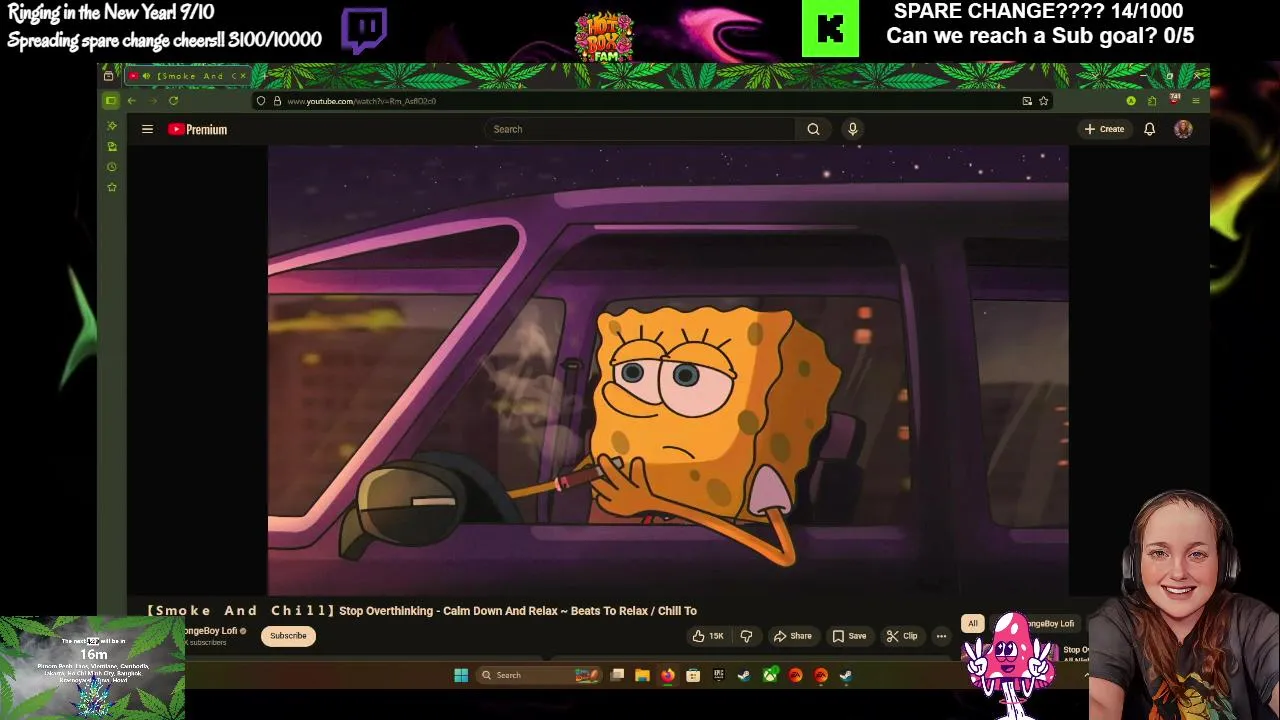Close the Smoke And Chill tab
The width and height of the screenshot is (1280, 720).
241,76
